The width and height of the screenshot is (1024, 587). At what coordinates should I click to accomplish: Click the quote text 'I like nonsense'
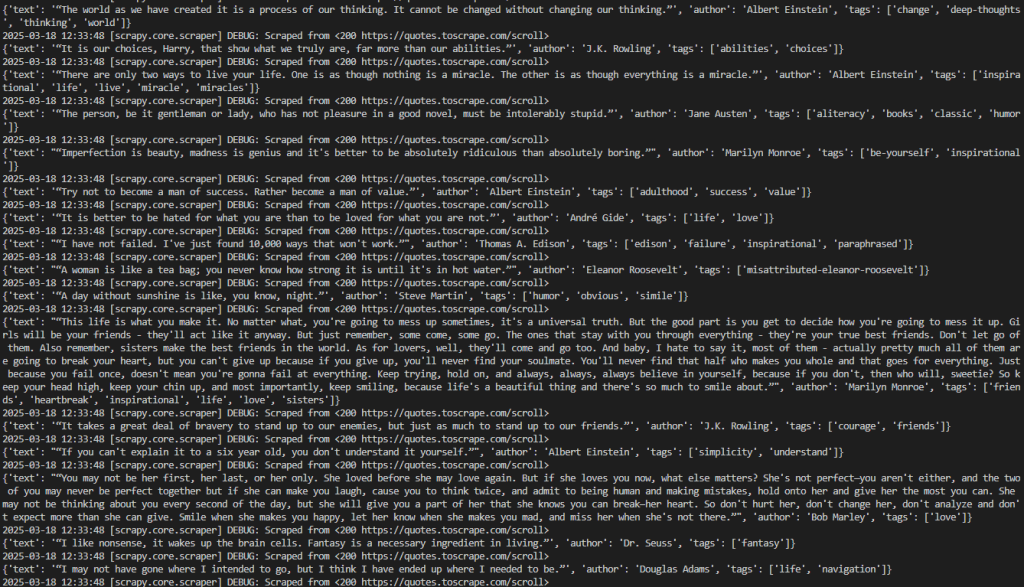pyautogui.click(x=98, y=543)
